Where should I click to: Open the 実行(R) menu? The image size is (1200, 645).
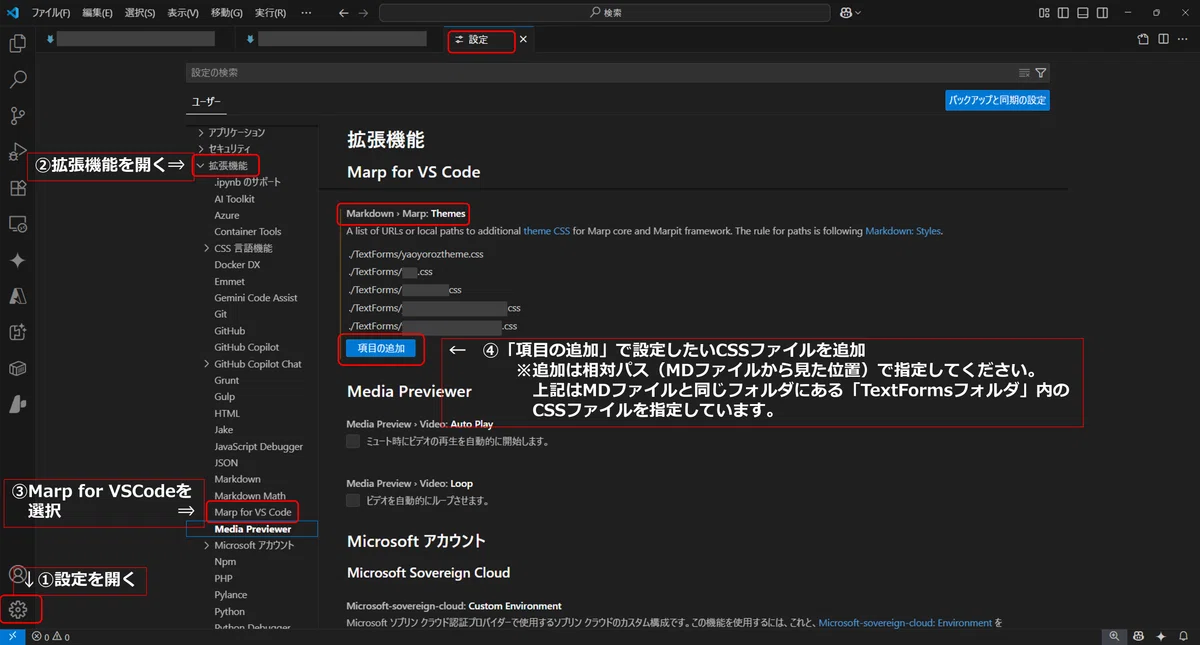click(x=270, y=13)
